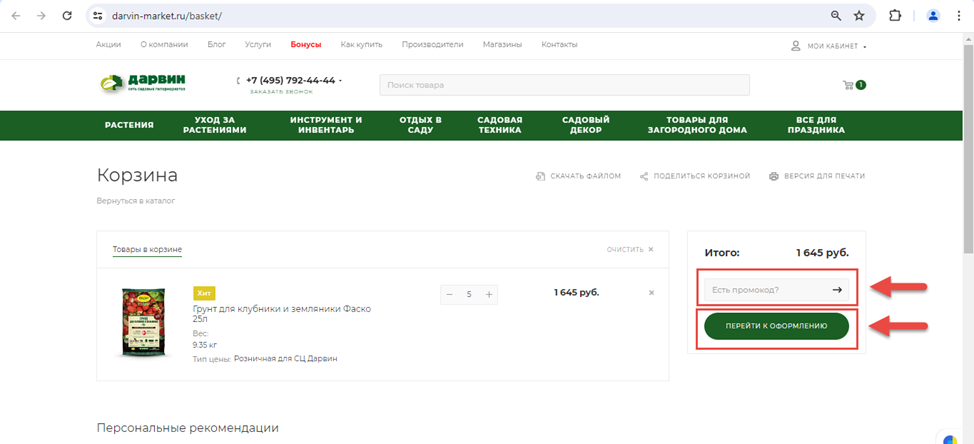
Task: Click the Перейти к оформлению button
Action: 776,326
